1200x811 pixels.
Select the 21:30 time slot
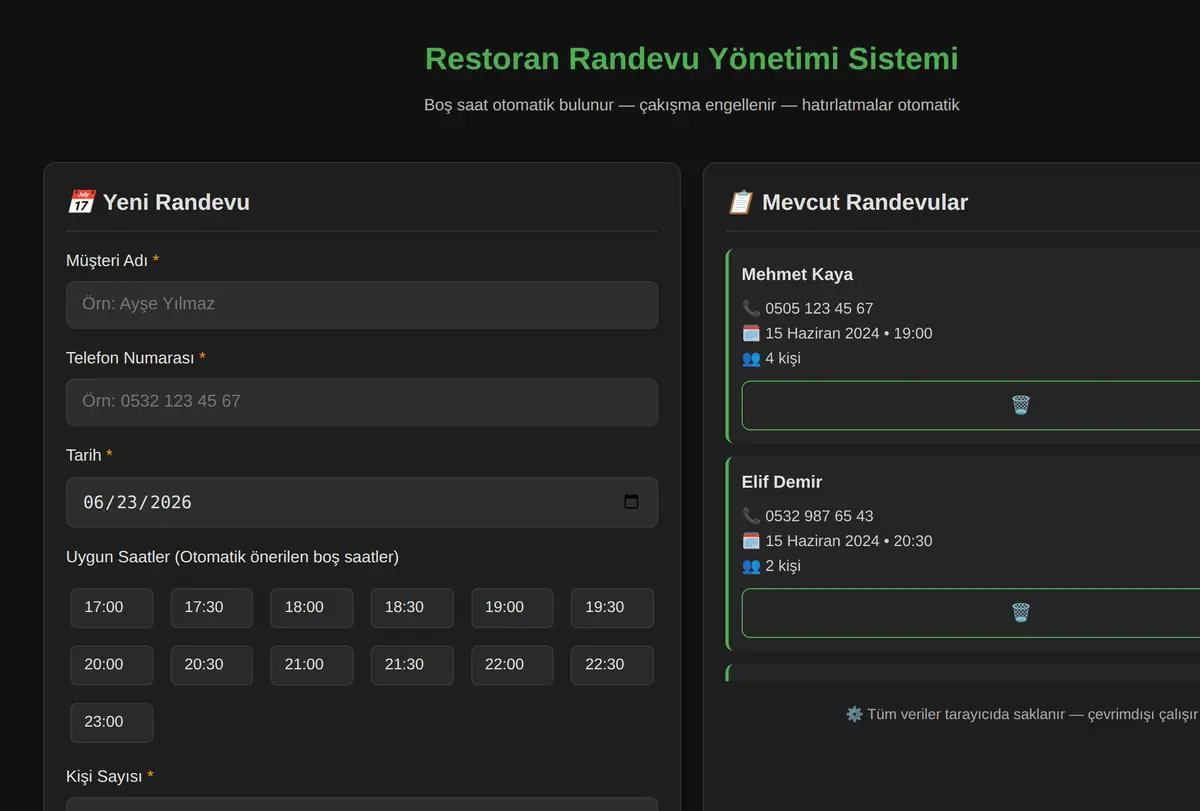tap(412, 665)
